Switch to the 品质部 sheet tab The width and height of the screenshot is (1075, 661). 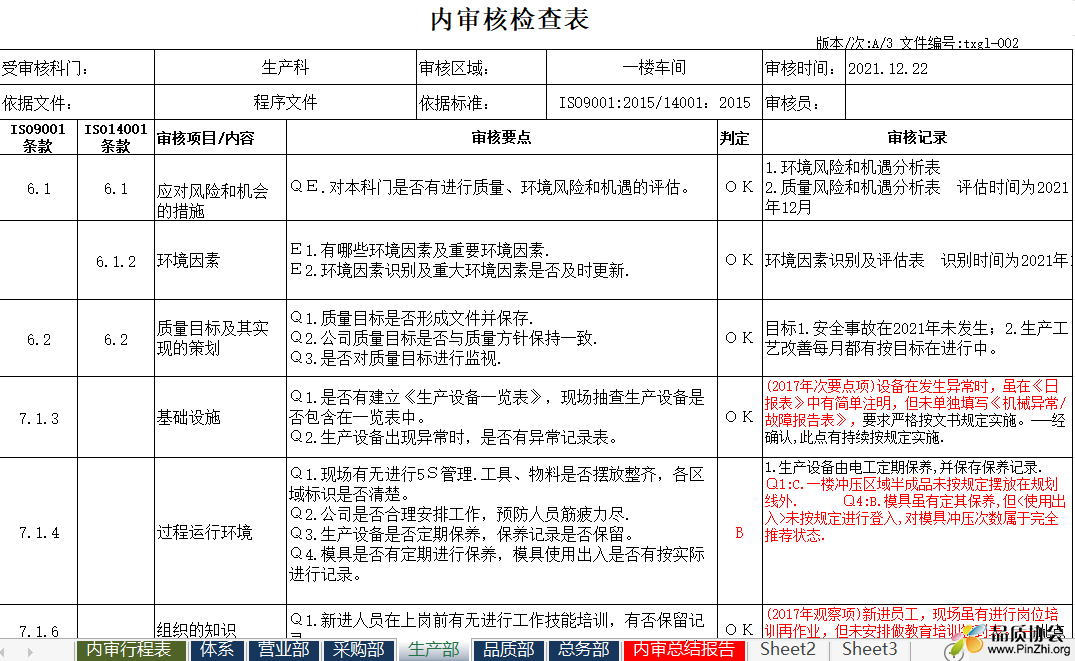pyautogui.click(x=509, y=649)
